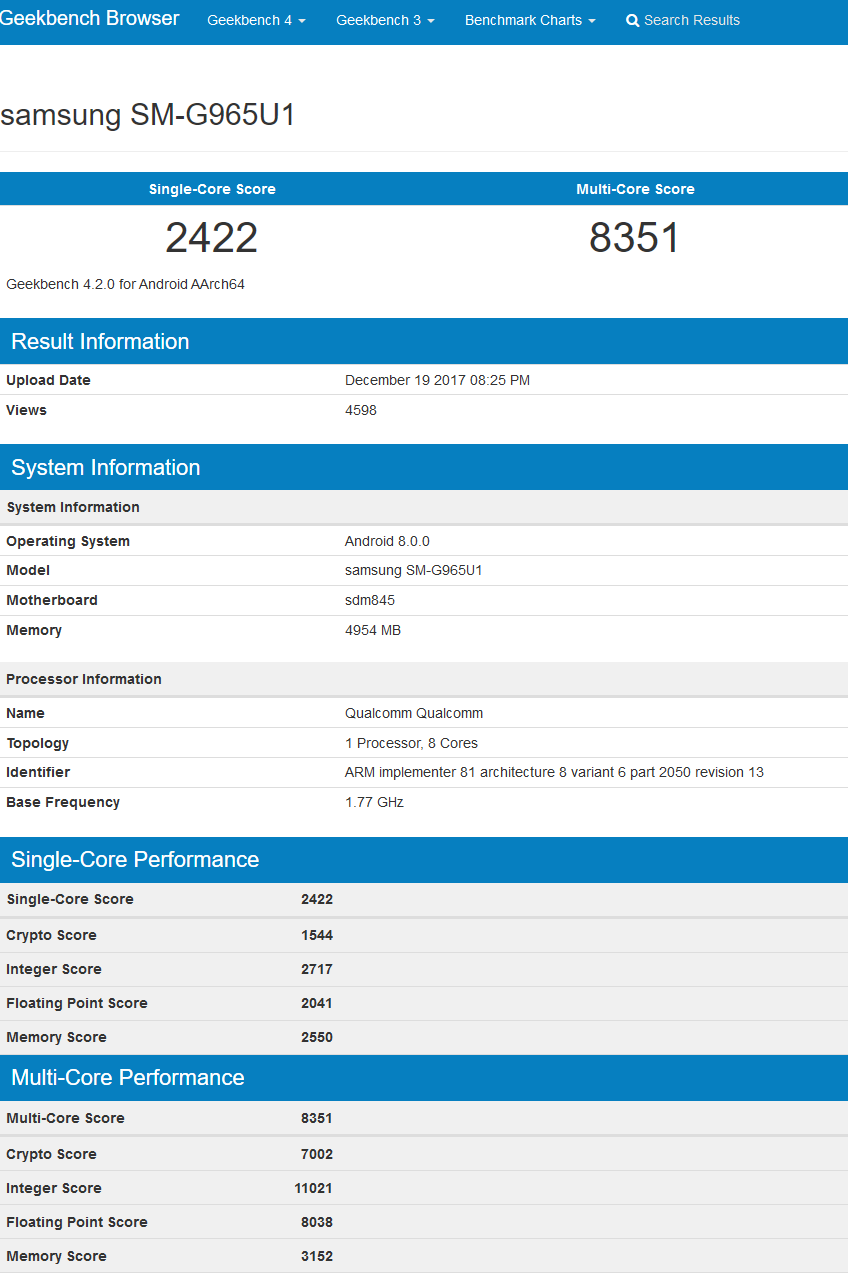This screenshot has height=1273, width=848.
Task: Click the gray System Information subheading
Action: (x=73, y=507)
